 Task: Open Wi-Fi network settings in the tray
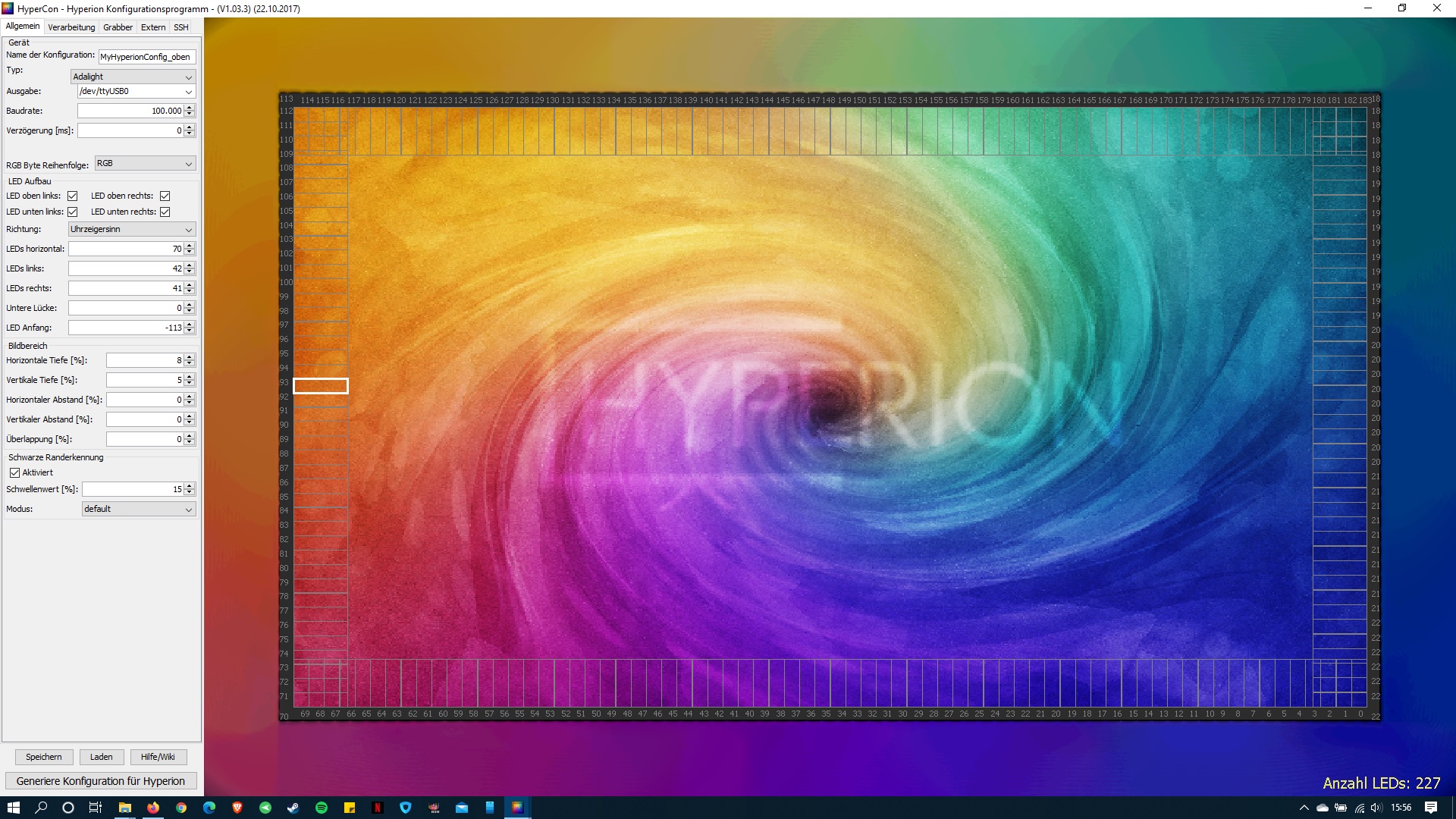point(1359,808)
